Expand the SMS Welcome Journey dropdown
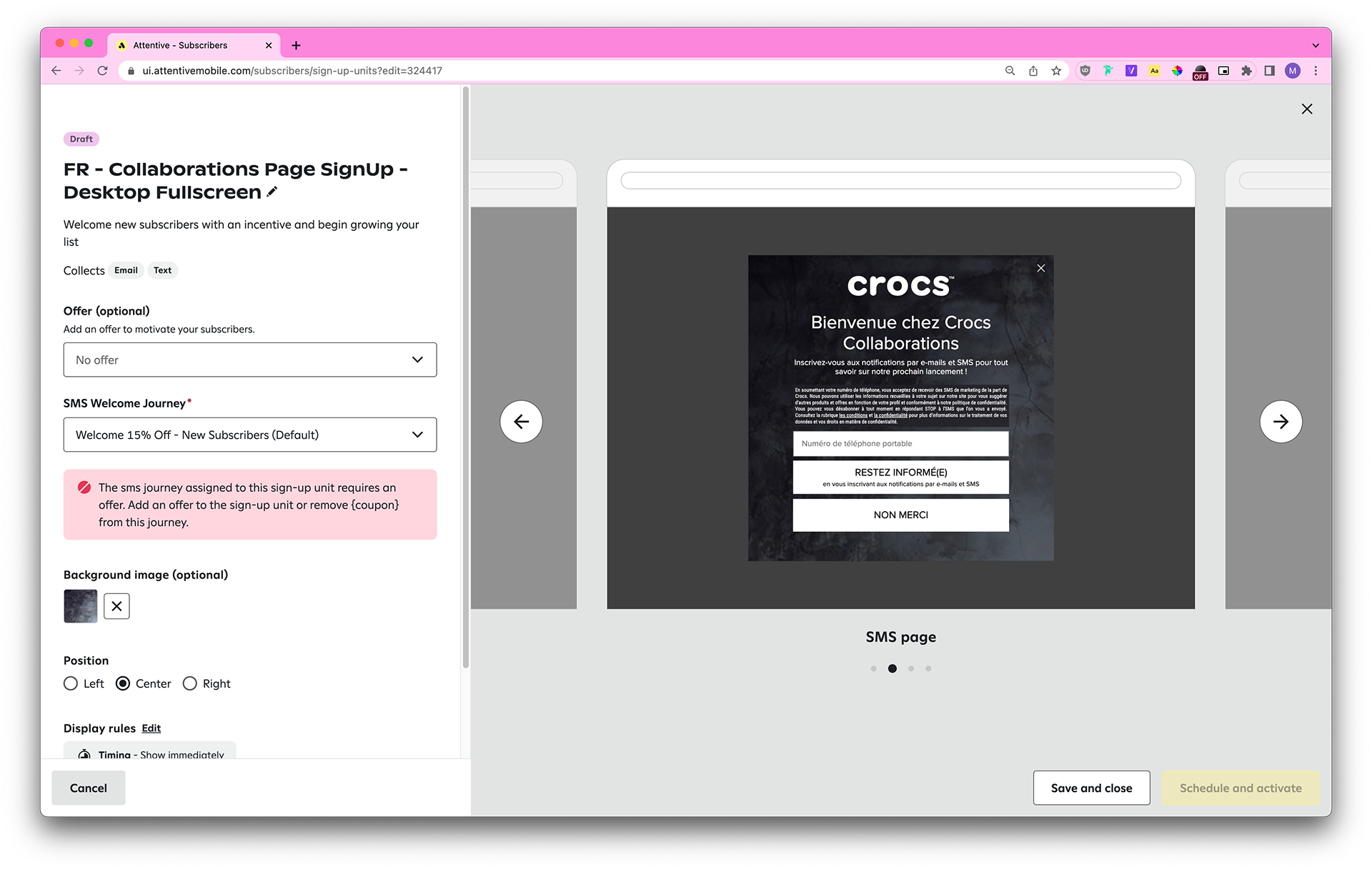The width and height of the screenshot is (1372, 870). [x=249, y=435]
